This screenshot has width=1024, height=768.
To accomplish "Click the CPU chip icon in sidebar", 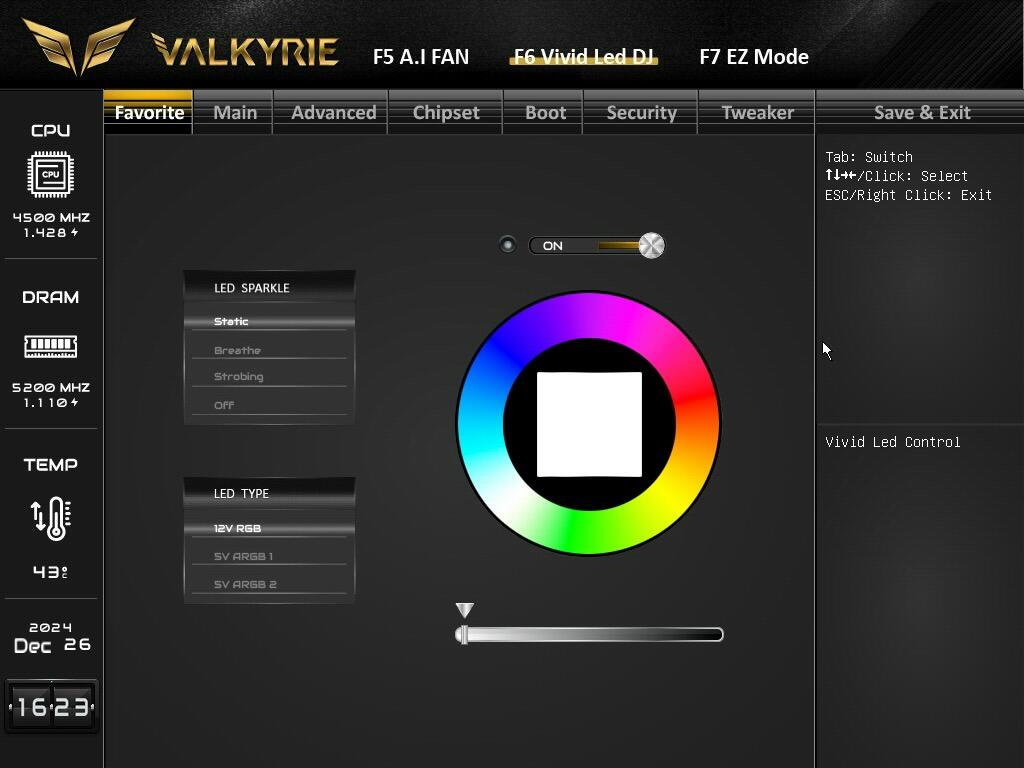I will [50, 175].
